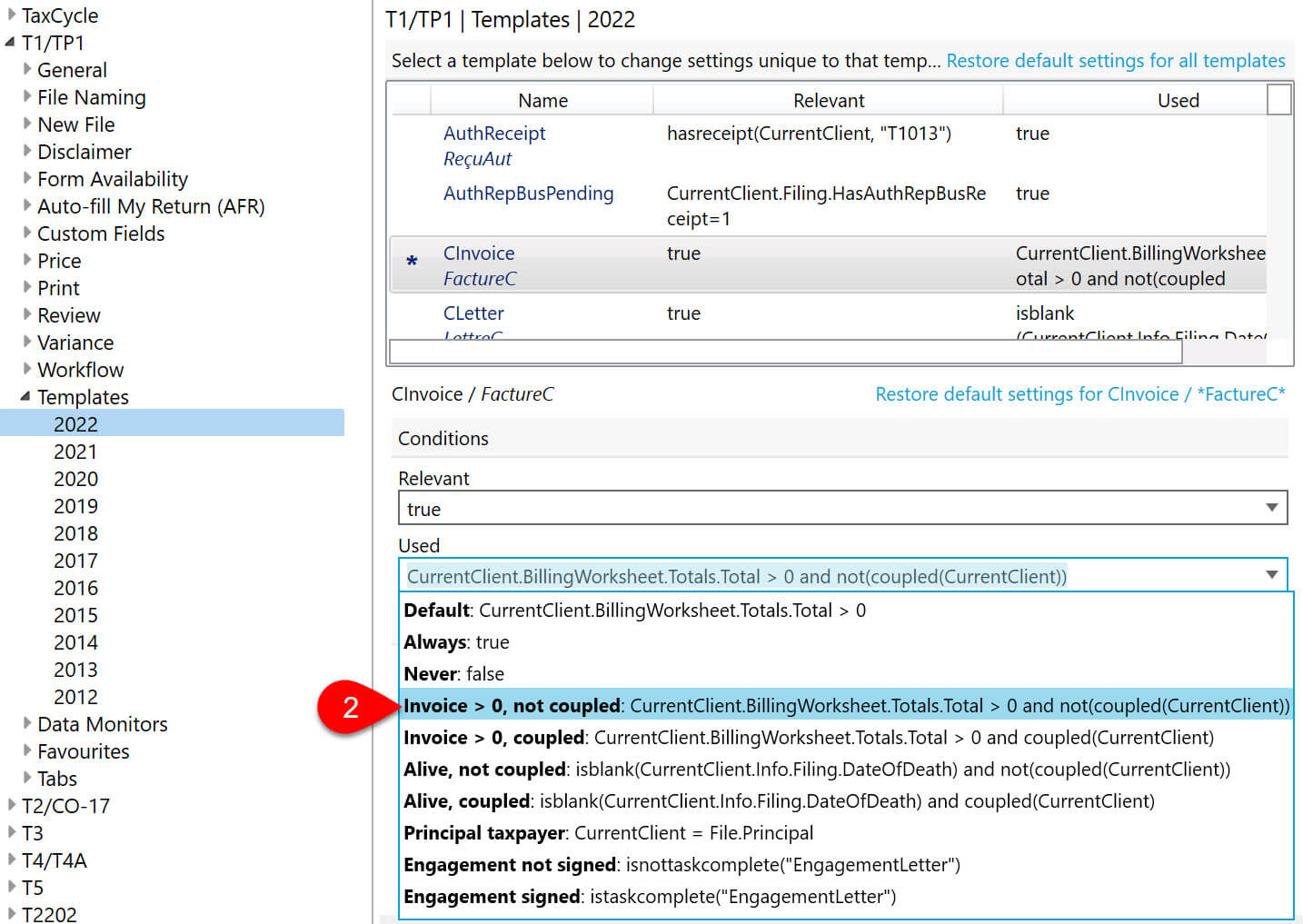Screen dimensions: 1303x924
Task: Expand the Auto-fill My Return (AFR) node
Action: pyautogui.click(x=27, y=205)
